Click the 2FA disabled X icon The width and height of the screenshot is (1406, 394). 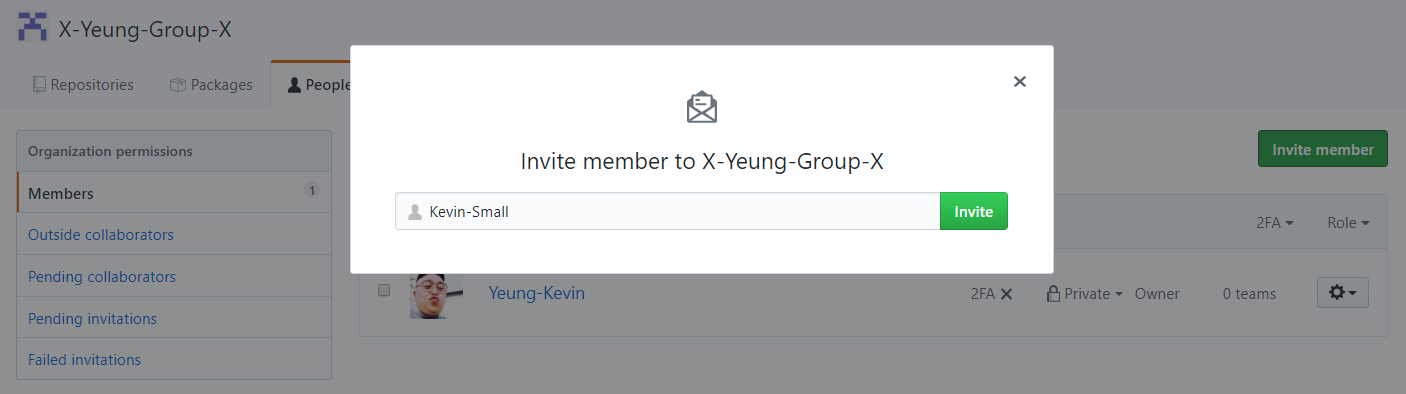point(1007,294)
